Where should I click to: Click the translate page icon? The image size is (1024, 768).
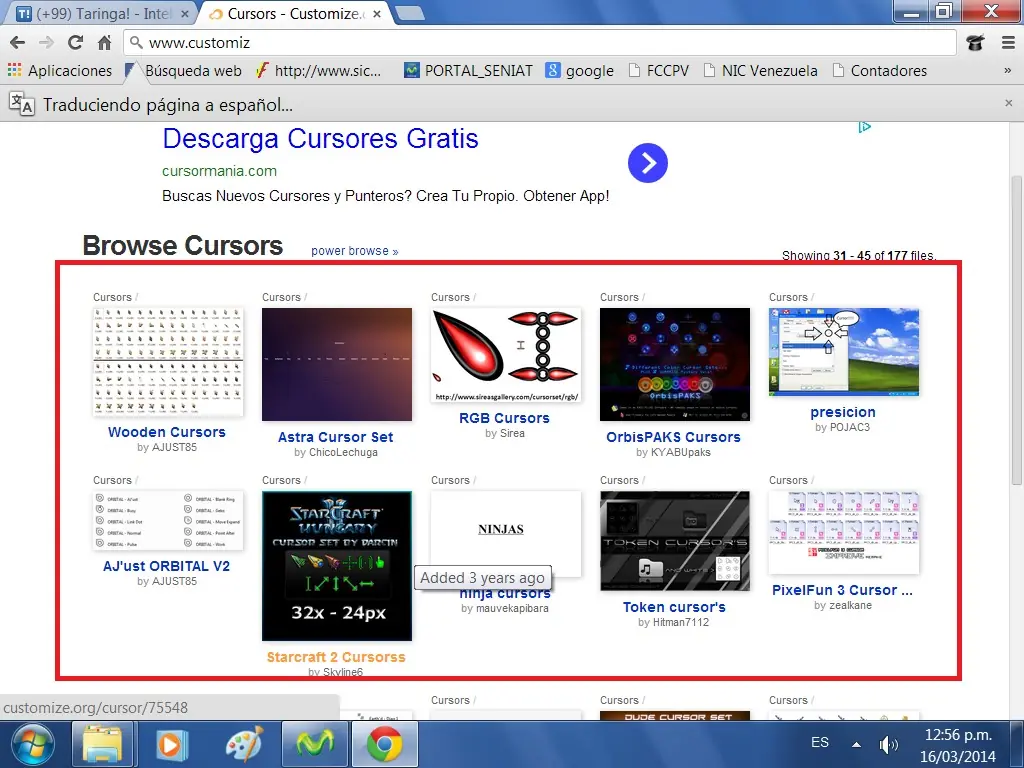tap(21, 104)
